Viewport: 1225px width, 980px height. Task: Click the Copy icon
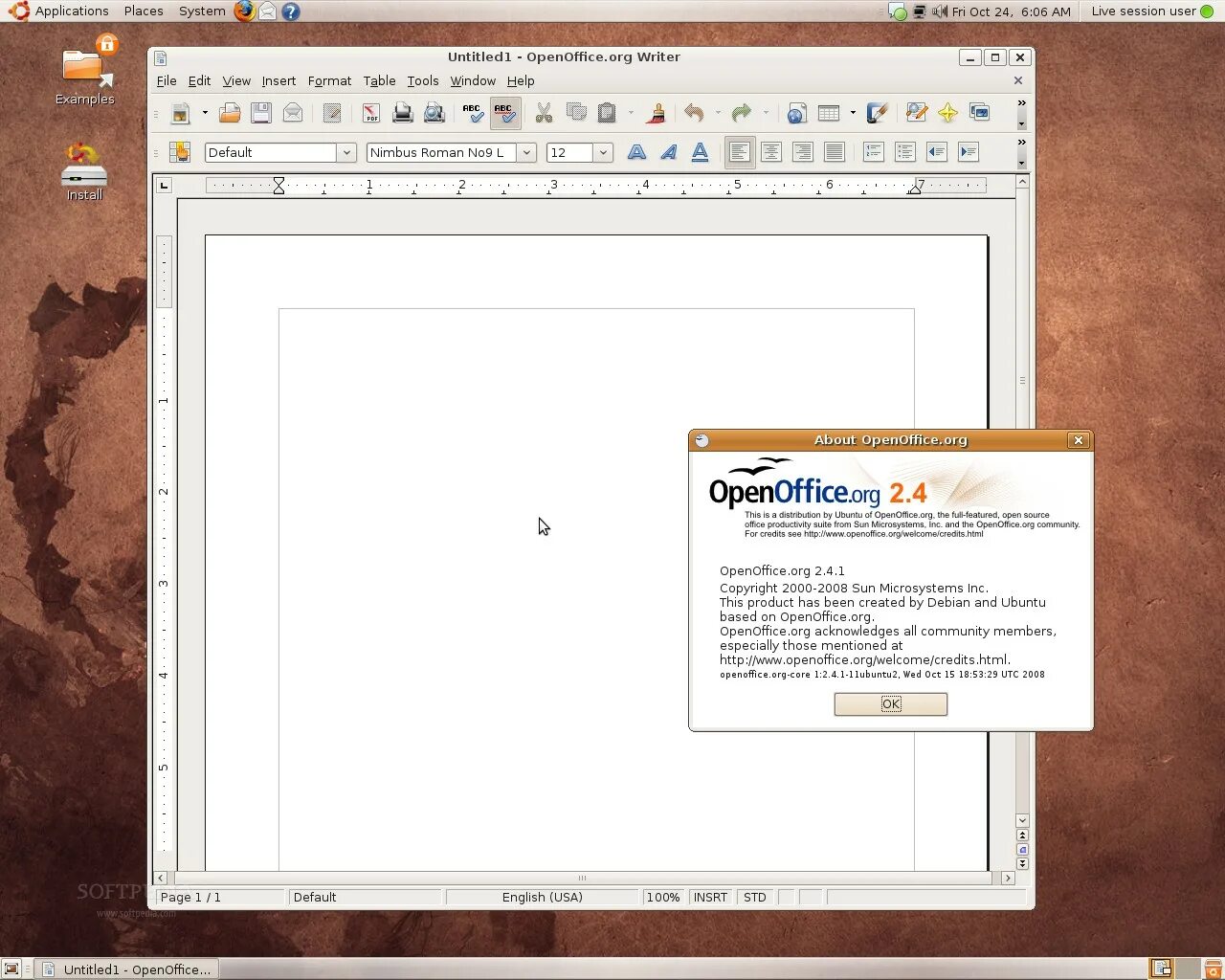(x=576, y=113)
